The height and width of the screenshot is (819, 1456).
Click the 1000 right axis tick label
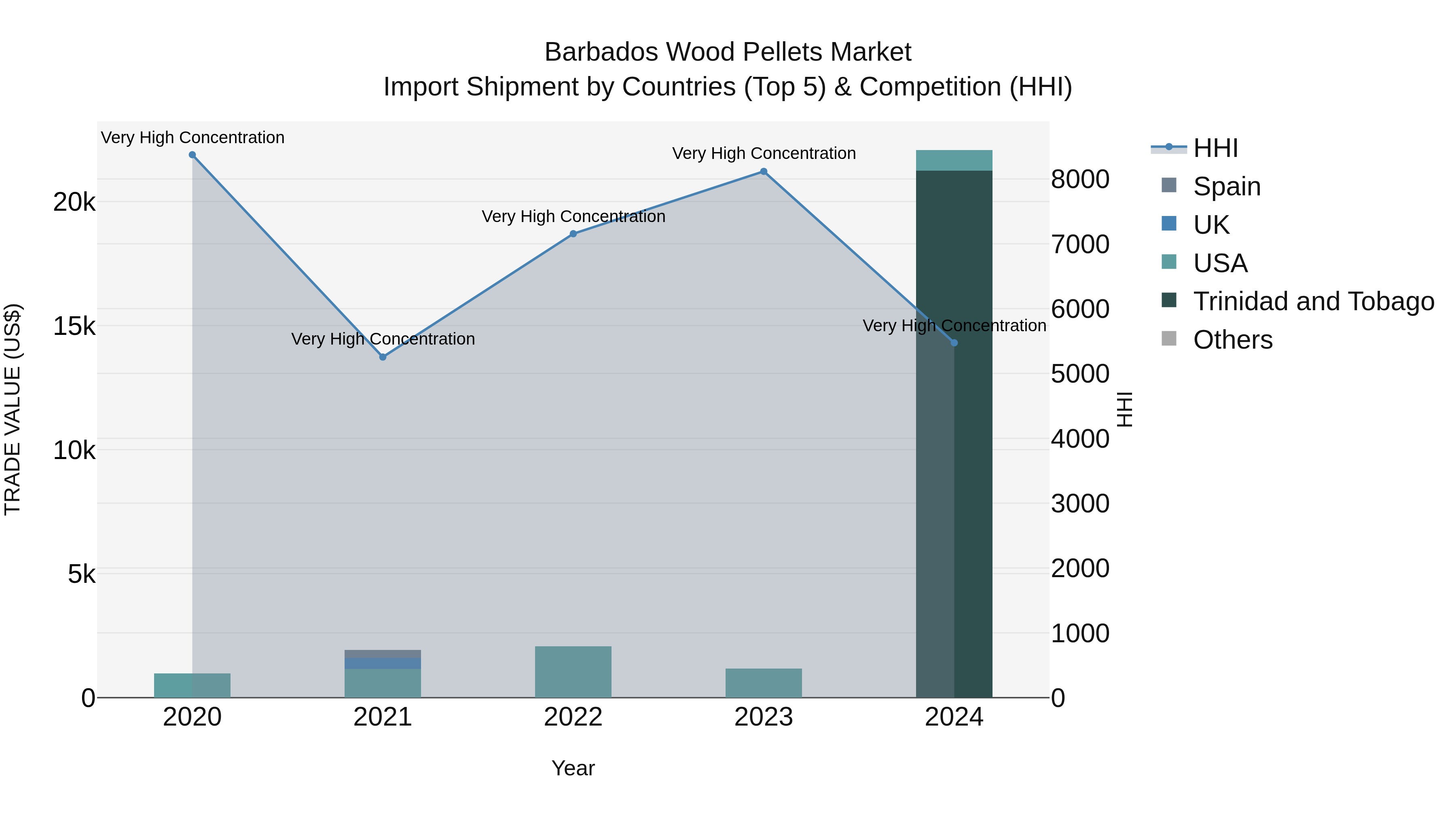point(1080,634)
